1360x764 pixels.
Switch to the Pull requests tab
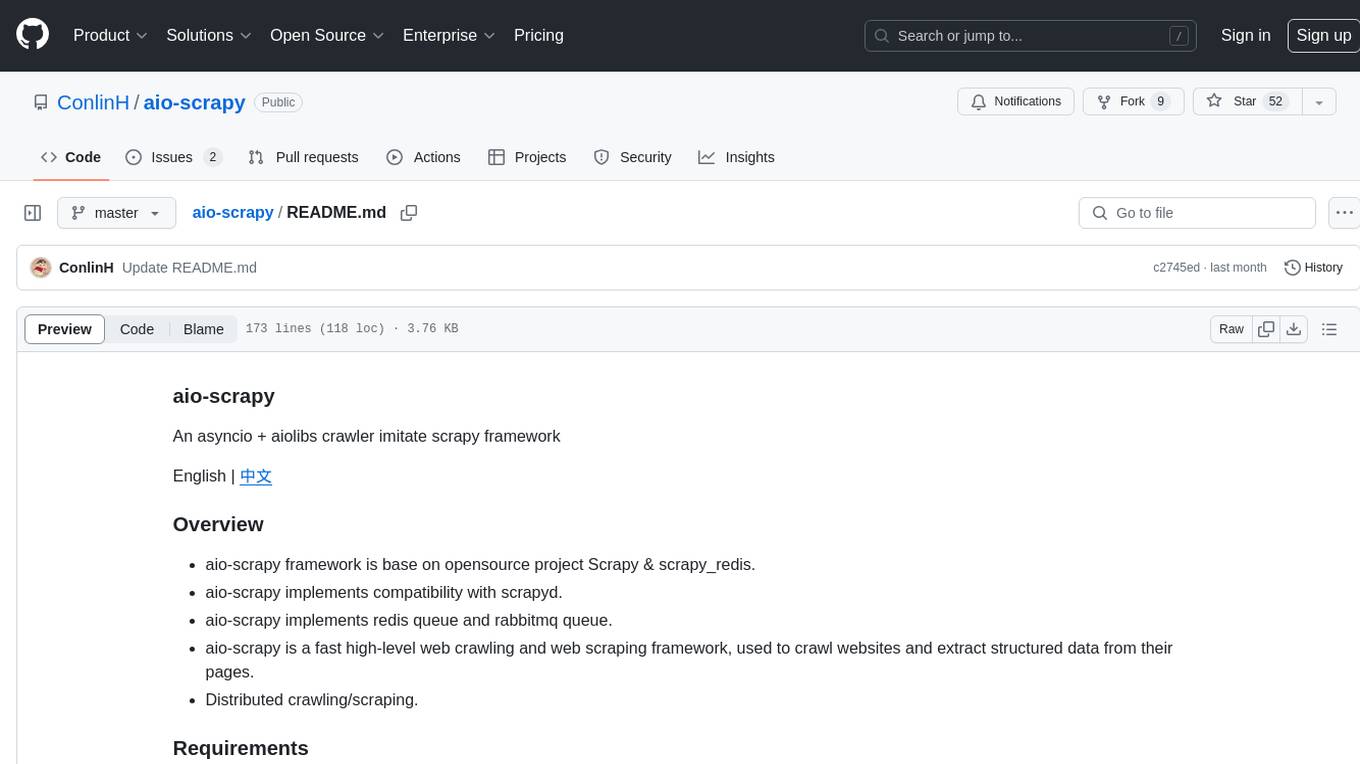click(x=303, y=157)
